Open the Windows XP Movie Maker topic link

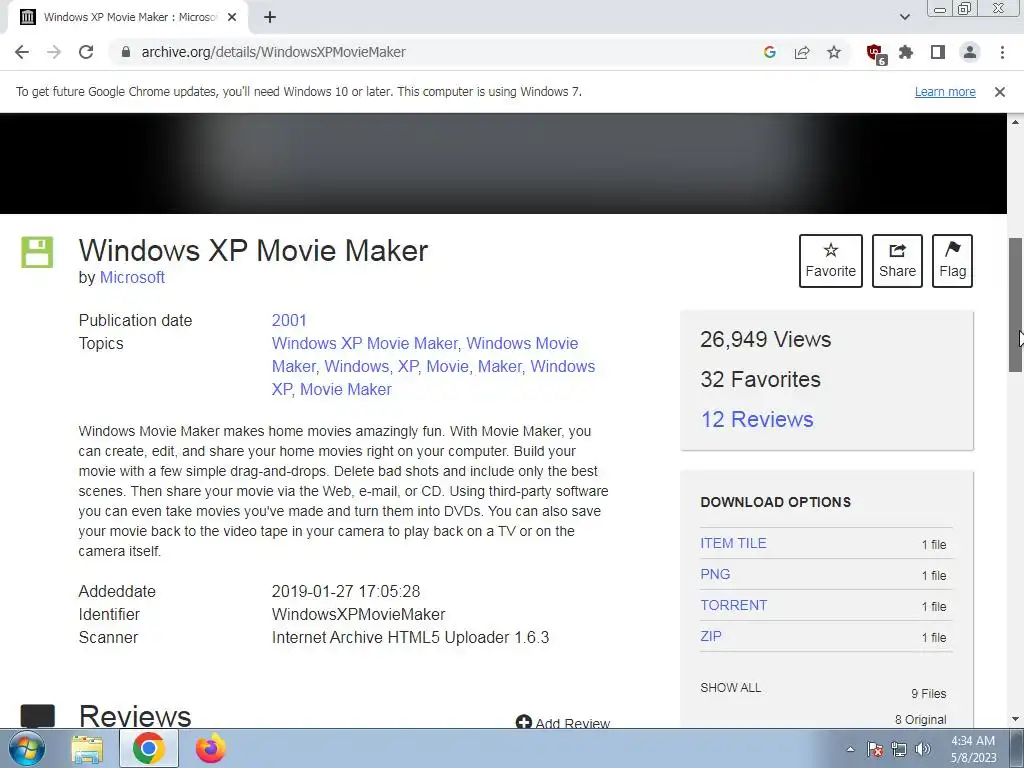click(x=364, y=344)
